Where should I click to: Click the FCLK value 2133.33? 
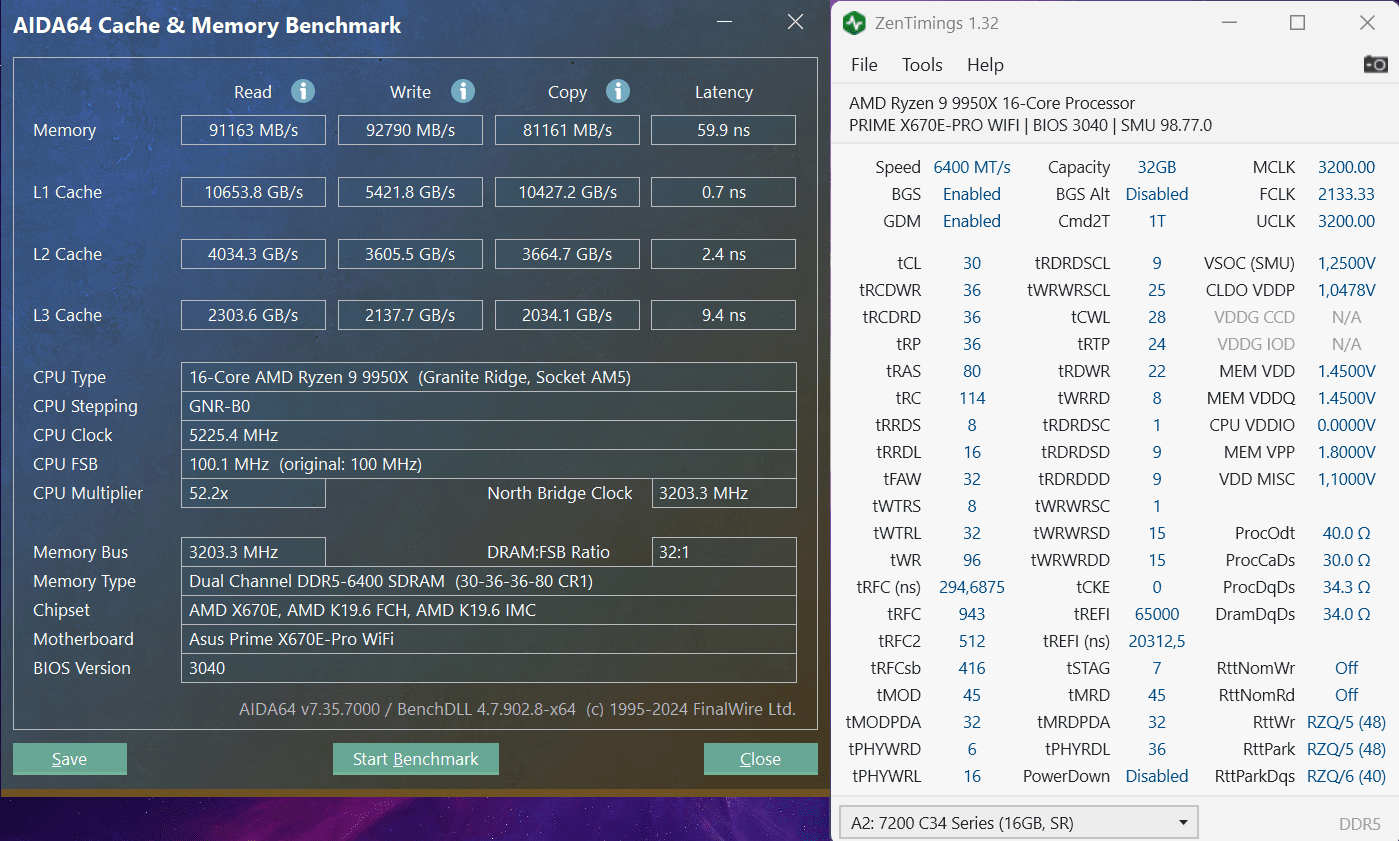coord(1346,194)
